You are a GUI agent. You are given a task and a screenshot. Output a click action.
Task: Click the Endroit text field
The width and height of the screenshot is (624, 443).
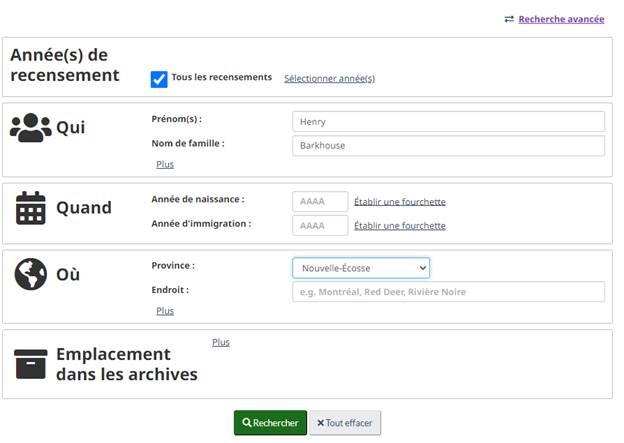(x=448, y=292)
